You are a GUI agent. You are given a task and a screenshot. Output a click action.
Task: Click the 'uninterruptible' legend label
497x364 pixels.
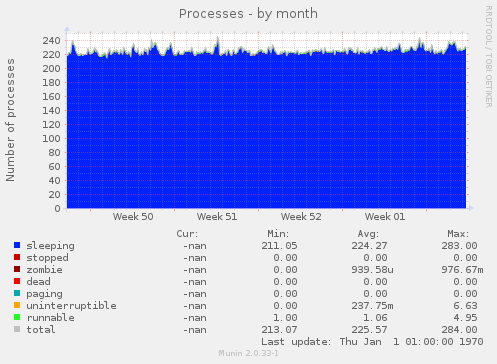pos(71,306)
